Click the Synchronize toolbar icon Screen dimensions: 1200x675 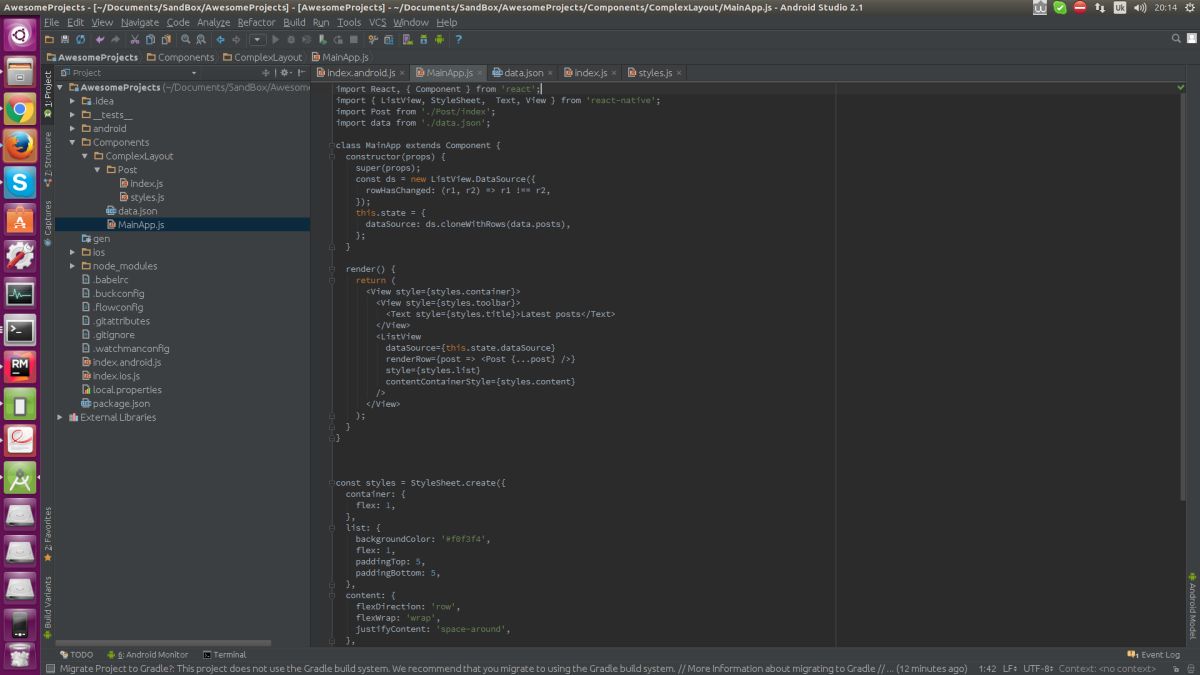pyautogui.click(x=80, y=40)
